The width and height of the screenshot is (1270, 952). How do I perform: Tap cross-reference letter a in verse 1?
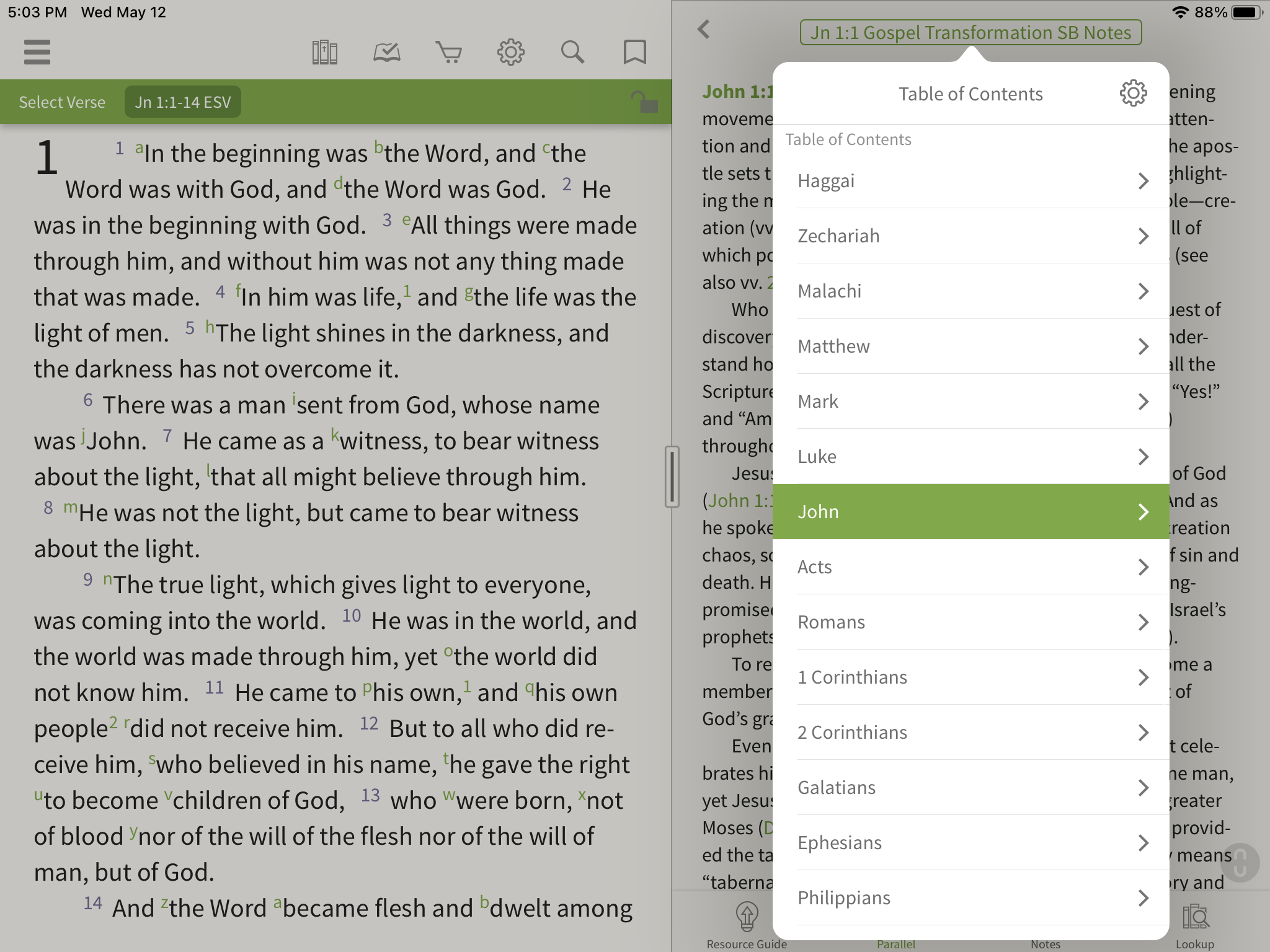139,148
